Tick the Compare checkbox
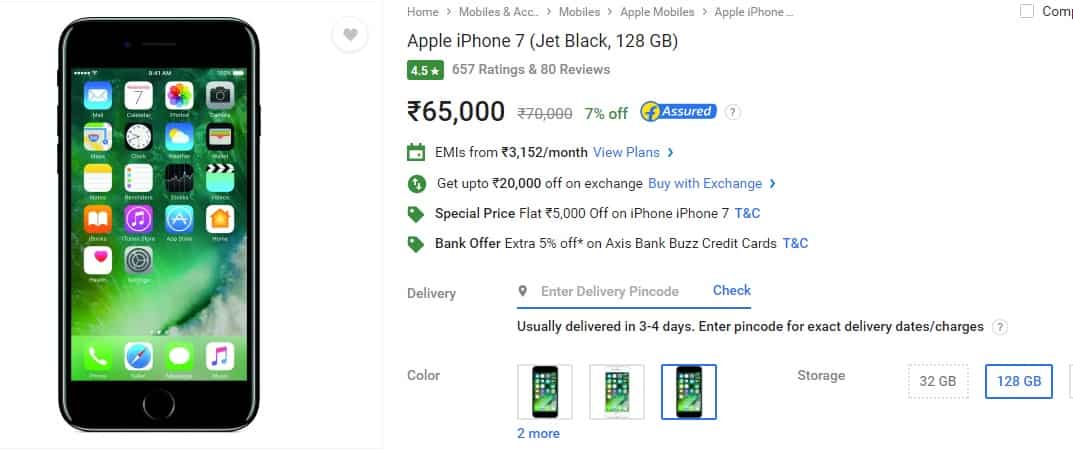This screenshot has width=1073, height=451. coord(1026,11)
